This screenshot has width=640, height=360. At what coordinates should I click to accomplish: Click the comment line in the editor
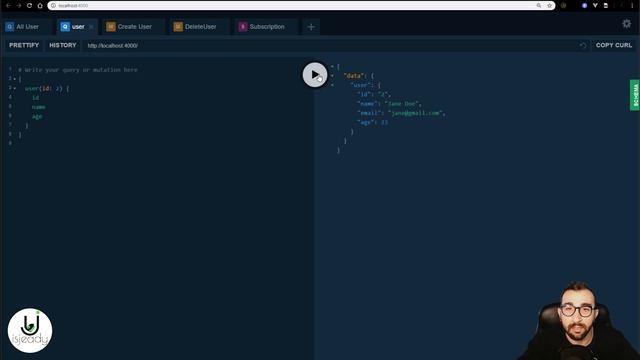point(78,70)
